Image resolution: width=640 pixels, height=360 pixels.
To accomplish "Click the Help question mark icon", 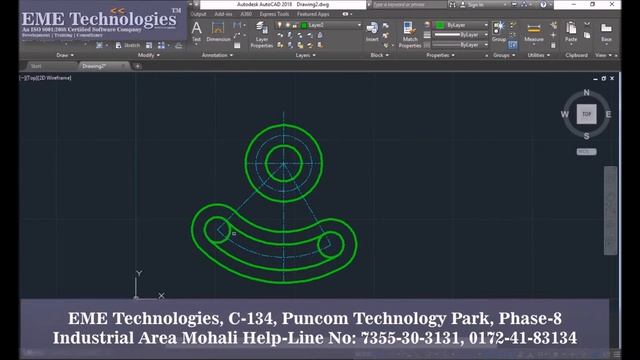I will (x=543, y=4).
